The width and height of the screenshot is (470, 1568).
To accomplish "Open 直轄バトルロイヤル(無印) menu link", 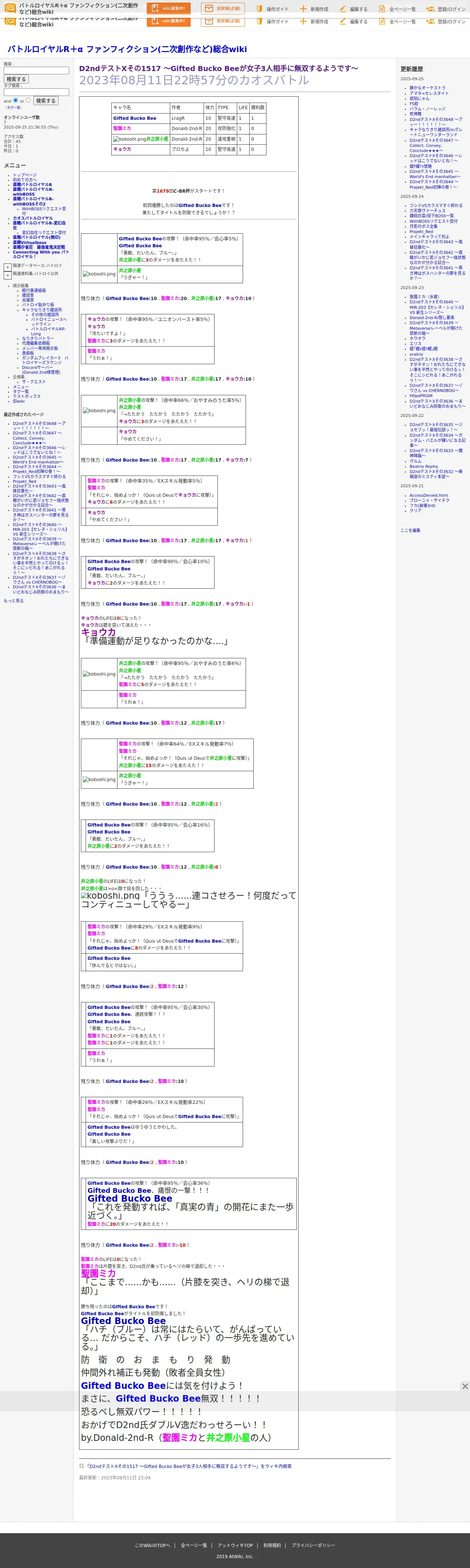I will [x=37, y=237].
